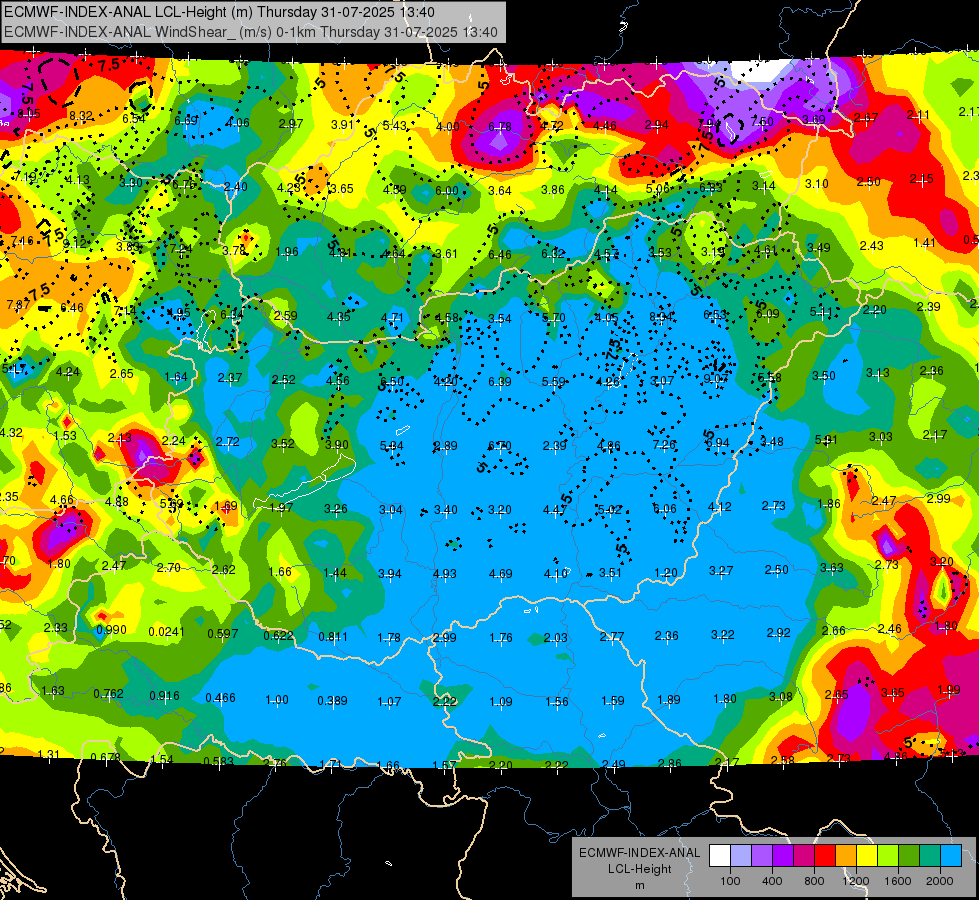Image resolution: width=979 pixels, height=900 pixels.
Task: Click the LCL-Height label in the legend box
Action: coord(639,869)
